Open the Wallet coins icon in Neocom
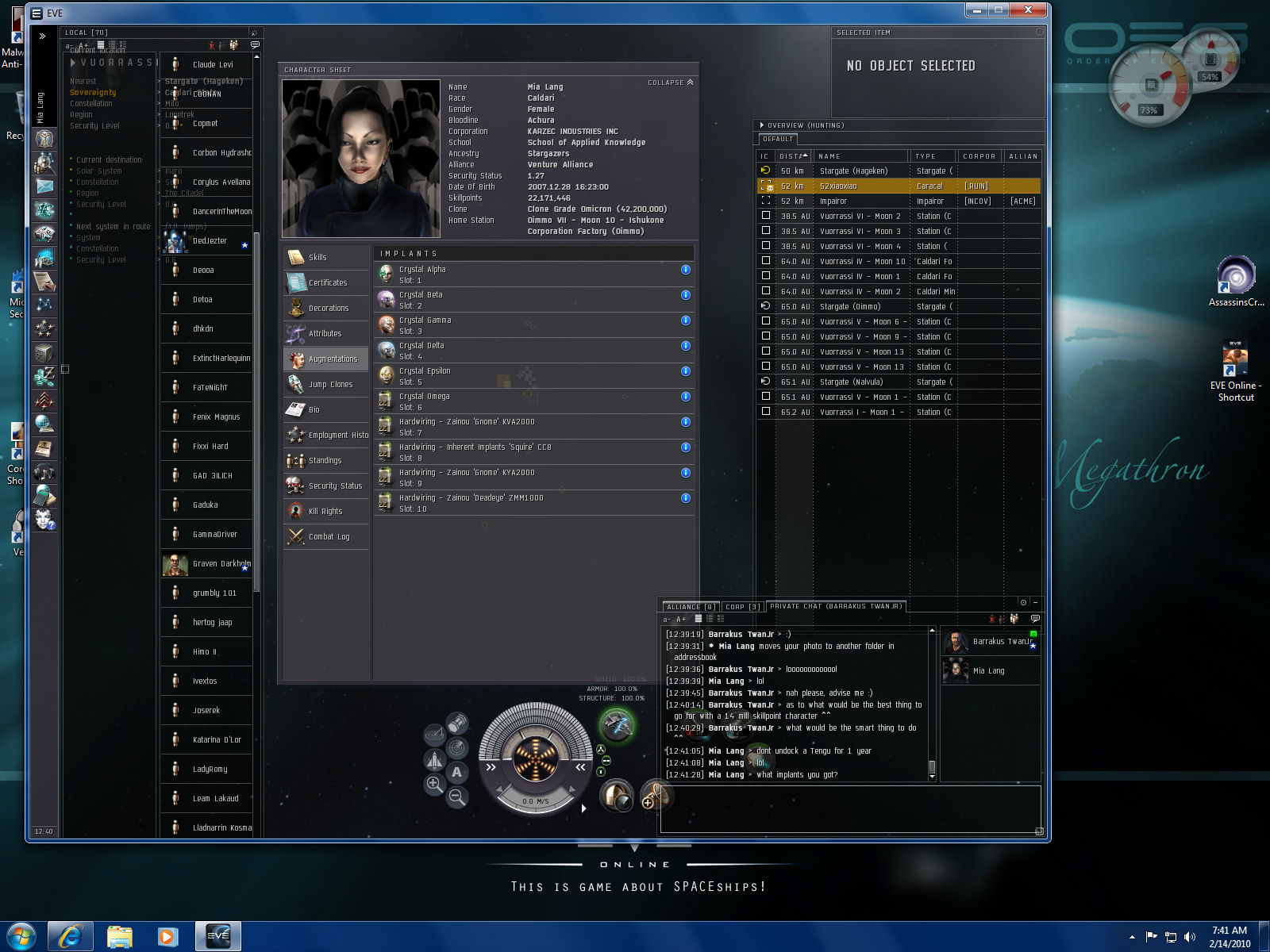Image resolution: width=1270 pixels, height=952 pixels. pyautogui.click(x=44, y=377)
